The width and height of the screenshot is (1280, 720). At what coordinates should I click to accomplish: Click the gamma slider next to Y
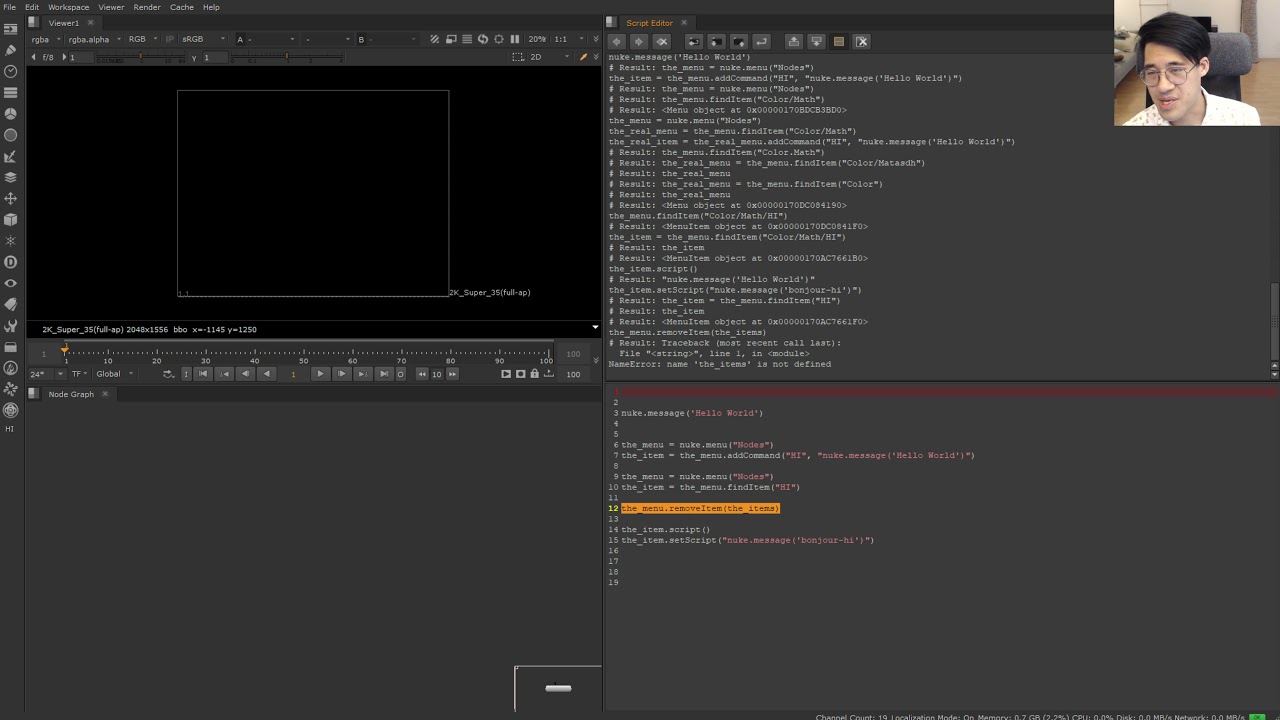pyautogui.click(x=286, y=57)
